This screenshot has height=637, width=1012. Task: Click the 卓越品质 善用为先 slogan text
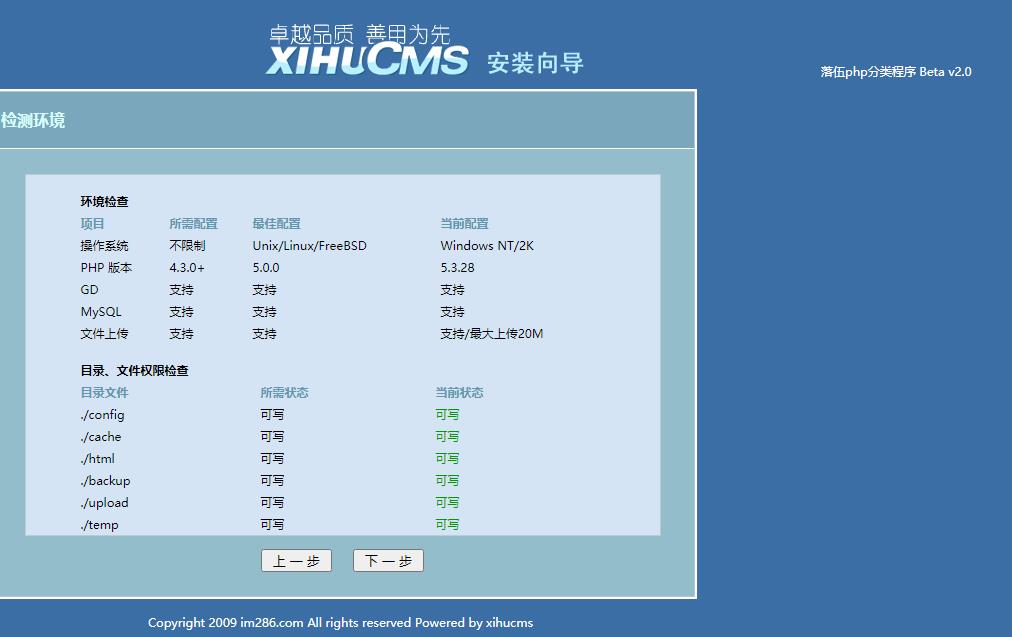click(359, 34)
